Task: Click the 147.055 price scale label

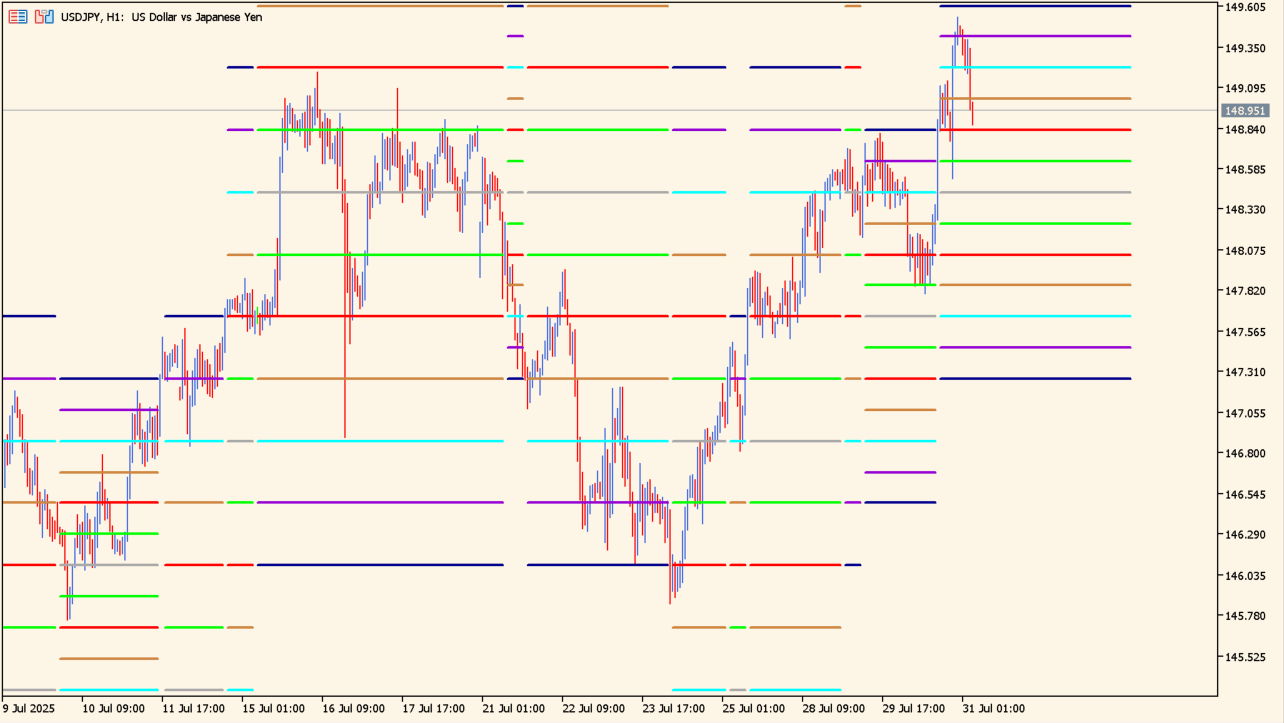Action: coord(1245,413)
